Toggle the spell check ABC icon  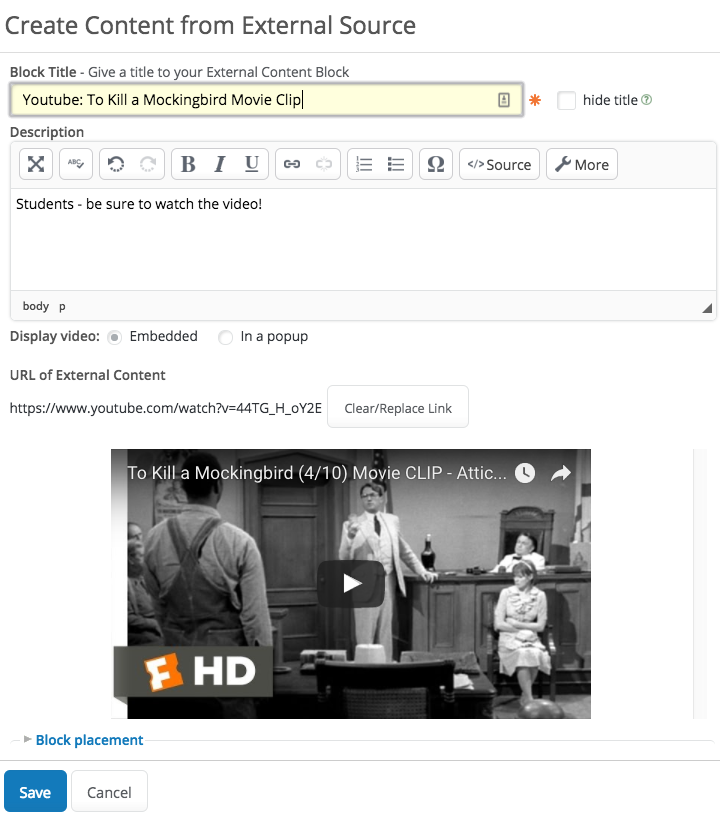76,164
